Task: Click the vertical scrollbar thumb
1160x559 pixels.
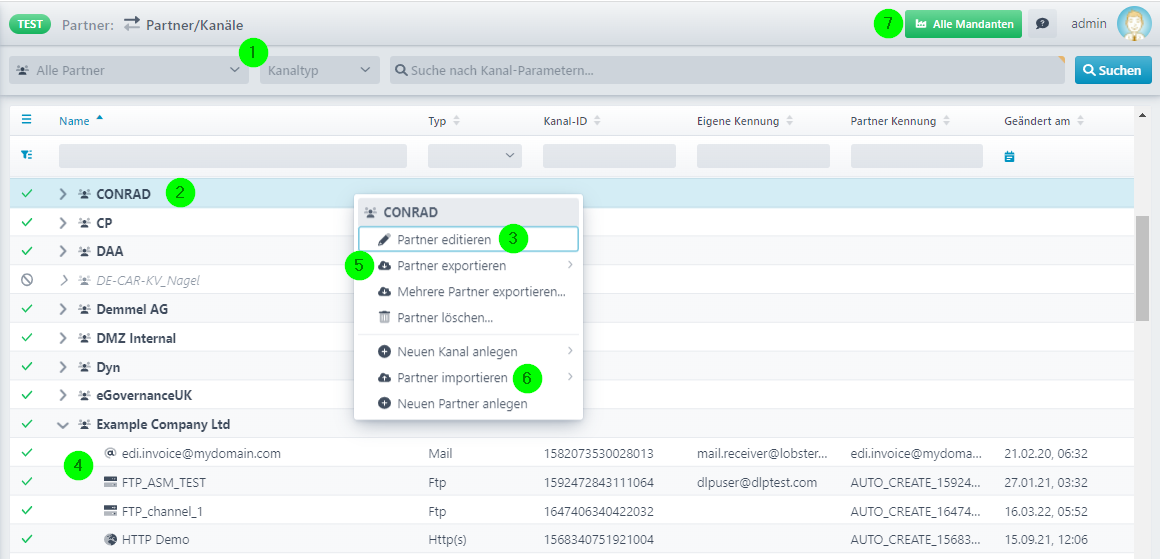Action: pos(1142,269)
